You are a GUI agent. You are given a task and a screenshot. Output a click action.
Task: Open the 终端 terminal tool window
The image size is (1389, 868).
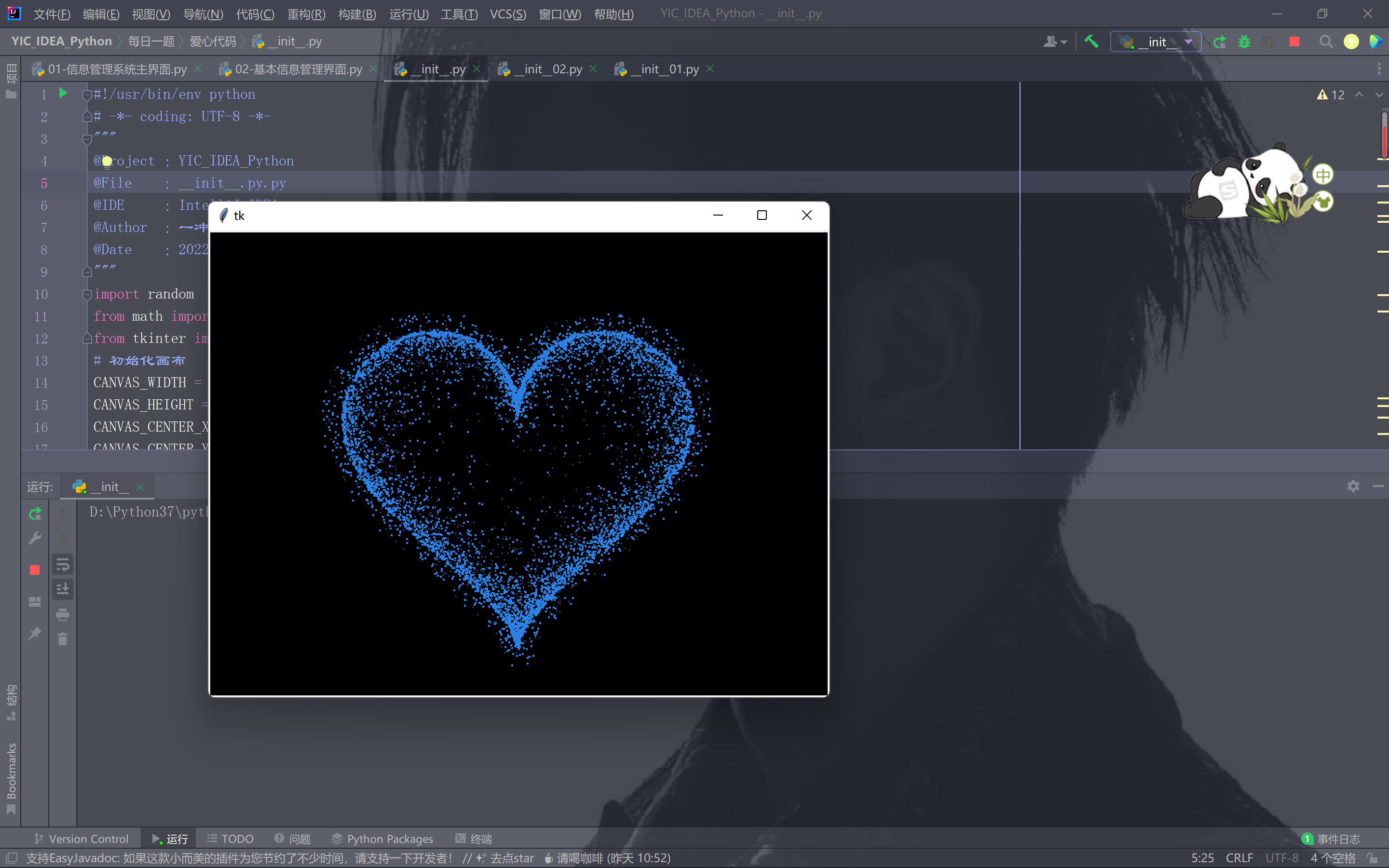click(474, 839)
